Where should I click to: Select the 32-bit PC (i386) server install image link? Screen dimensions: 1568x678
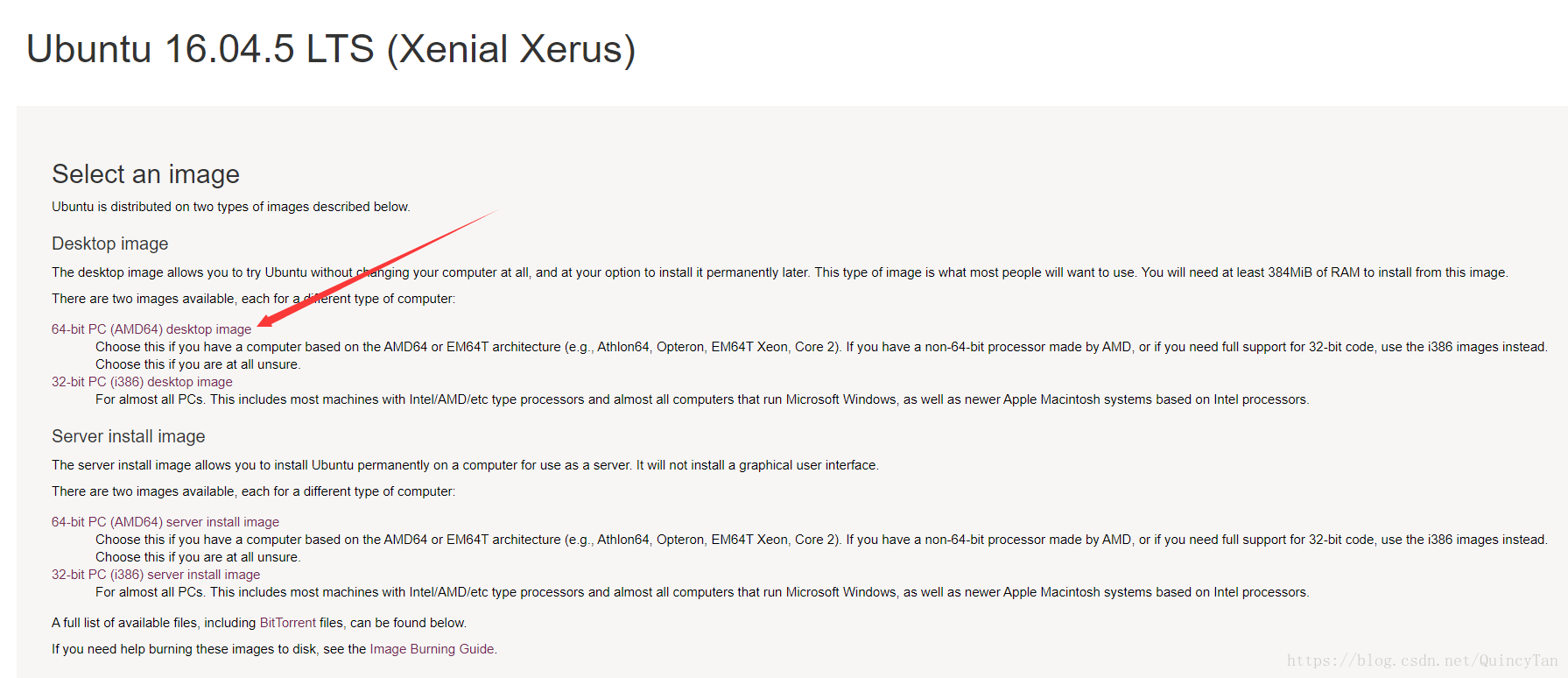point(156,575)
